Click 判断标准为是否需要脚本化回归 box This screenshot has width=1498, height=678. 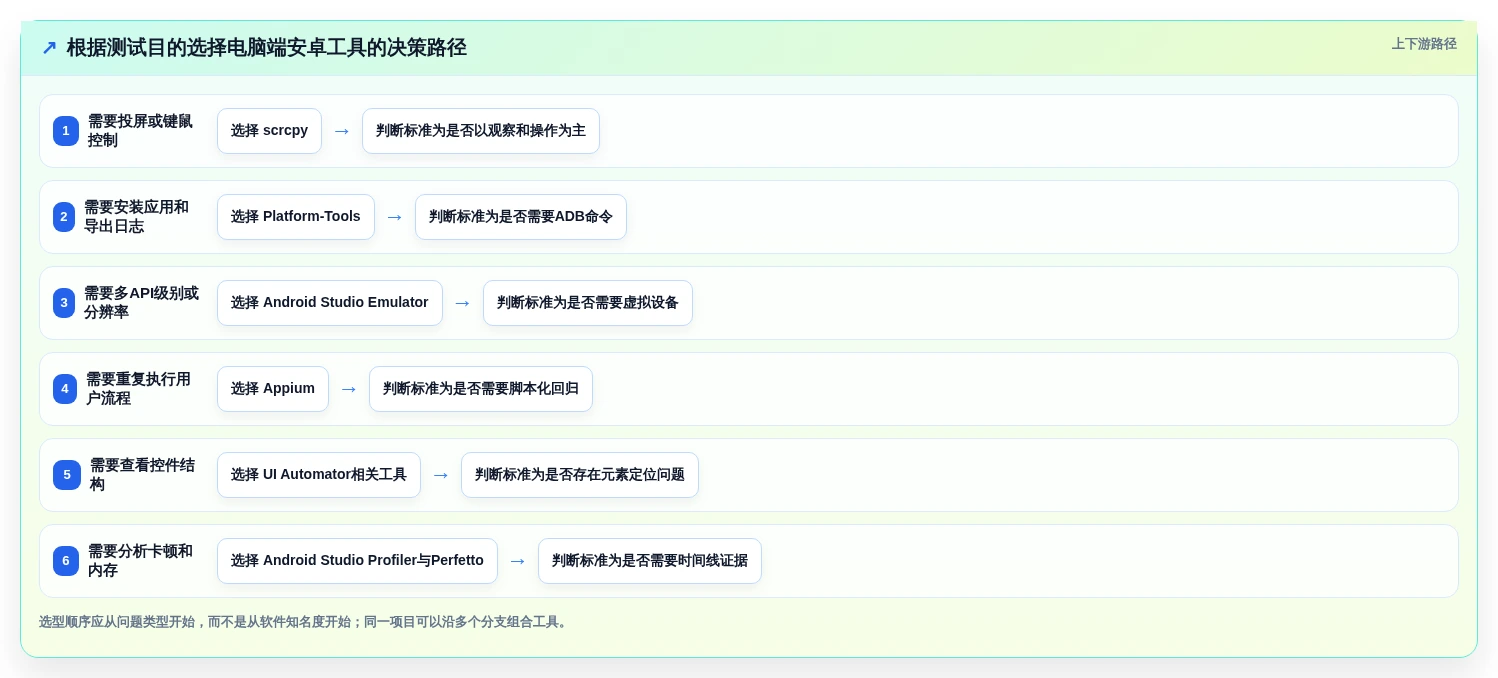pyautogui.click(x=481, y=389)
